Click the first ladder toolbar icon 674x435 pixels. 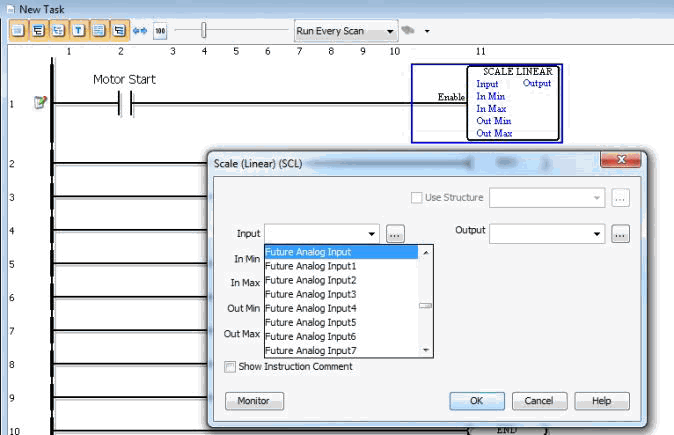(x=18, y=30)
